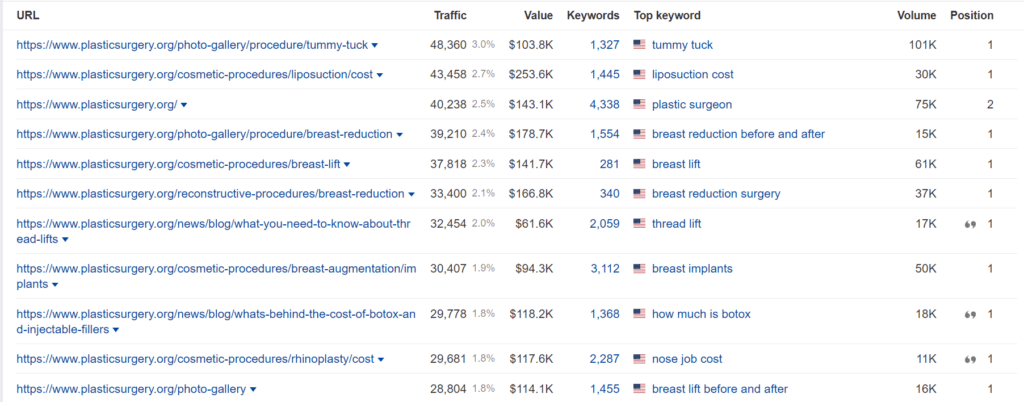Expand the dropdown arrow after tummy-tuck URL
This screenshot has height=402, width=1024.
click(x=374, y=46)
